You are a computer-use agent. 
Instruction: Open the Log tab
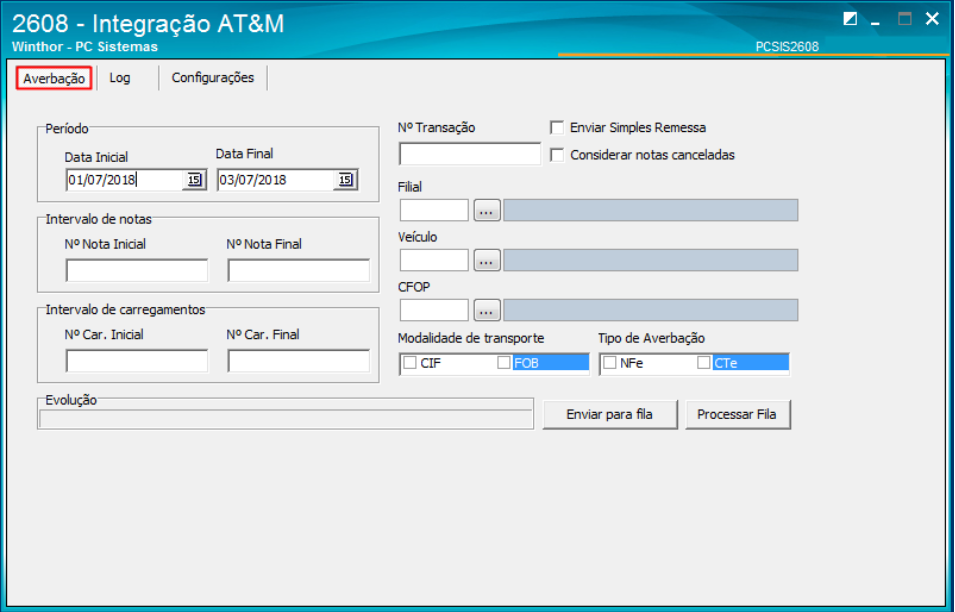pos(120,78)
